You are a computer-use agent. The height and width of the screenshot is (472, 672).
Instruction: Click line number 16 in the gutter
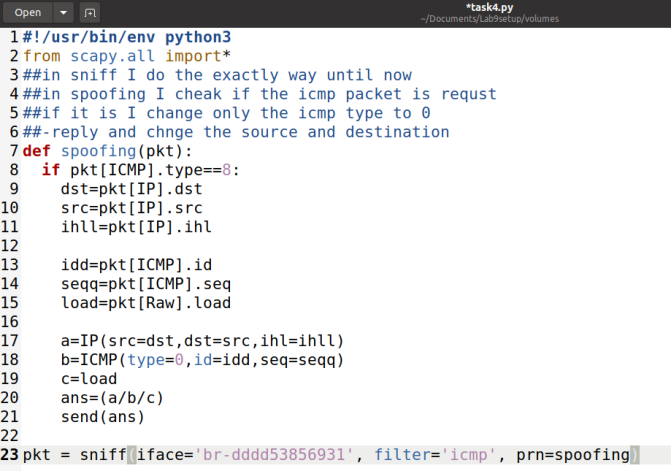click(x=10, y=322)
